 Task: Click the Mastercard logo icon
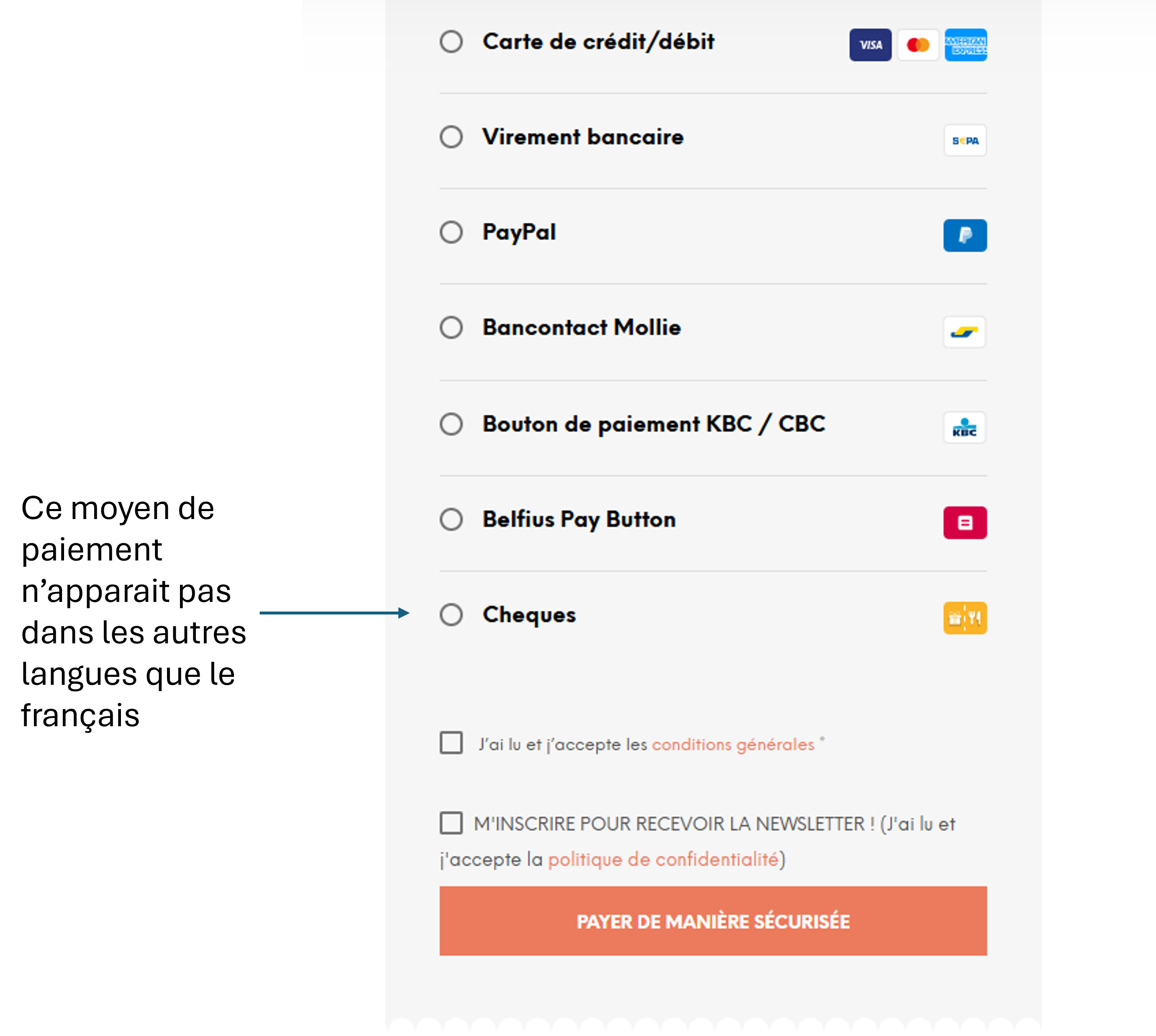(x=917, y=45)
